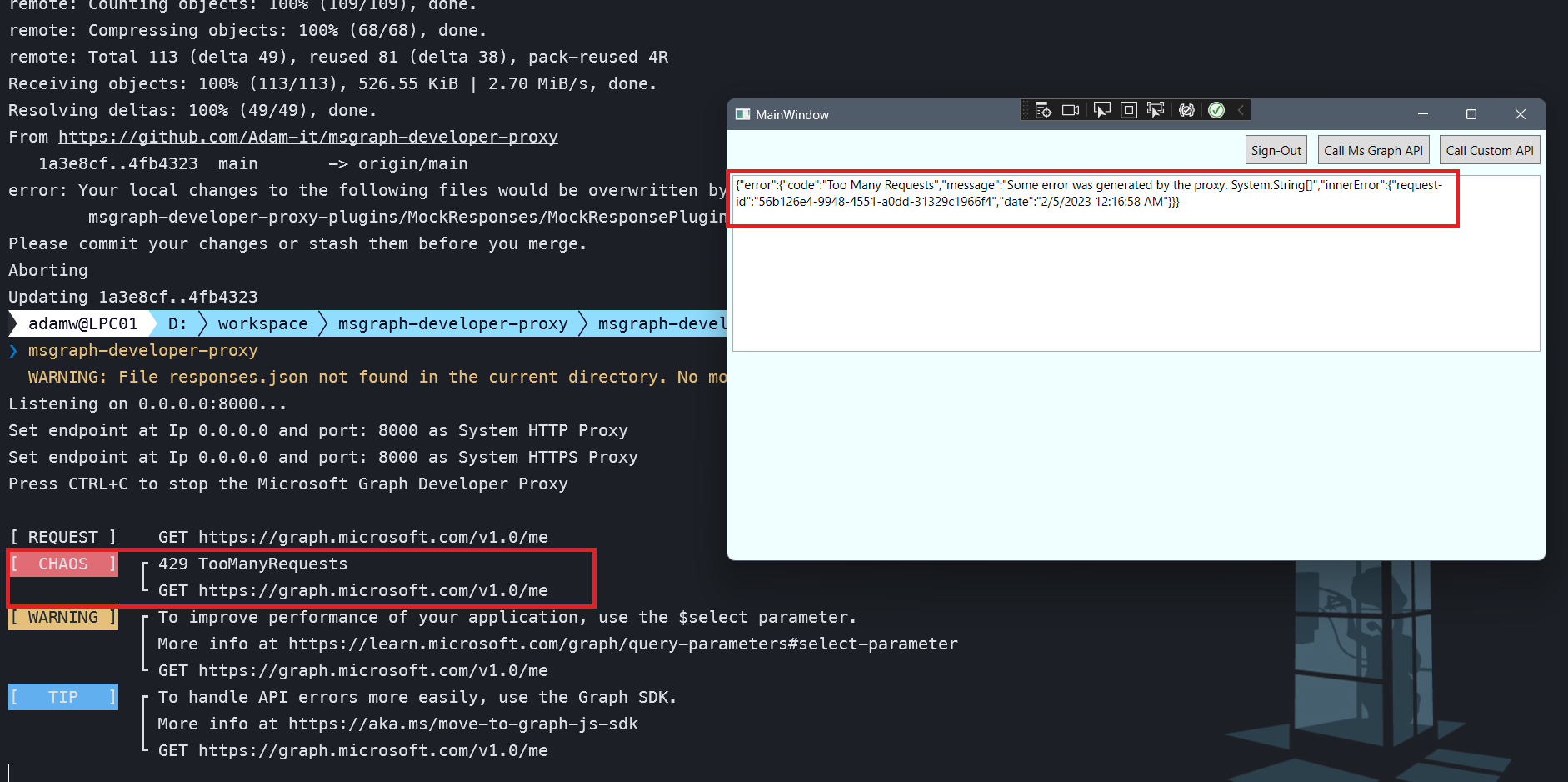The height and width of the screenshot is (782, 1568).
Task: Open the Live Visual Tree panel
Action: point(1042,109)
